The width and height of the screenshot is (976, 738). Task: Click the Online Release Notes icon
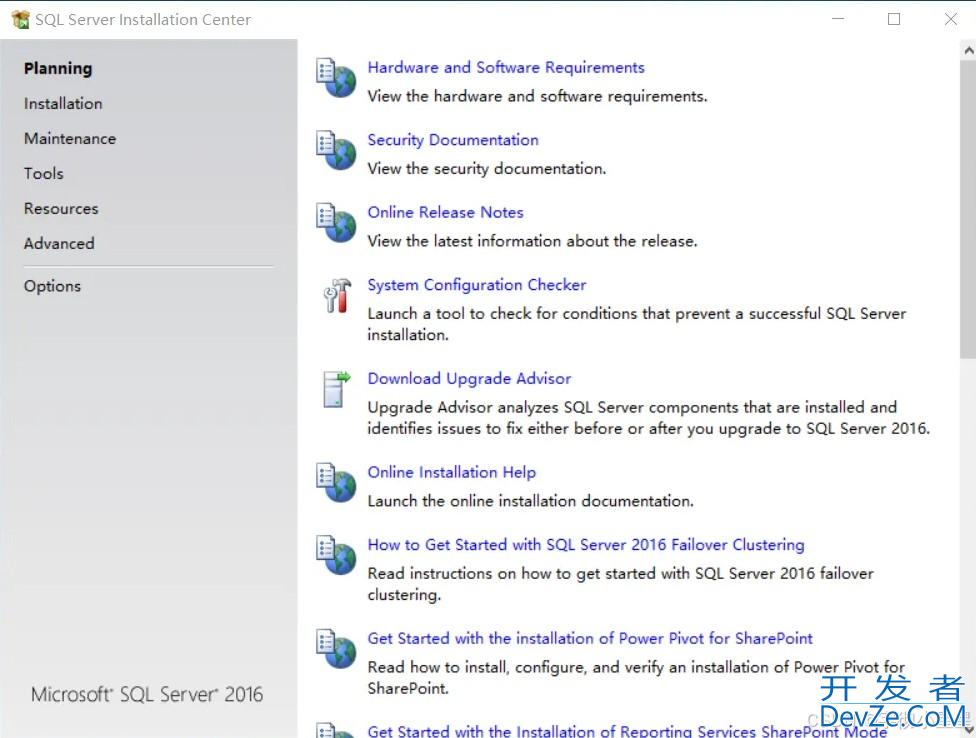[x=336, y=222]
